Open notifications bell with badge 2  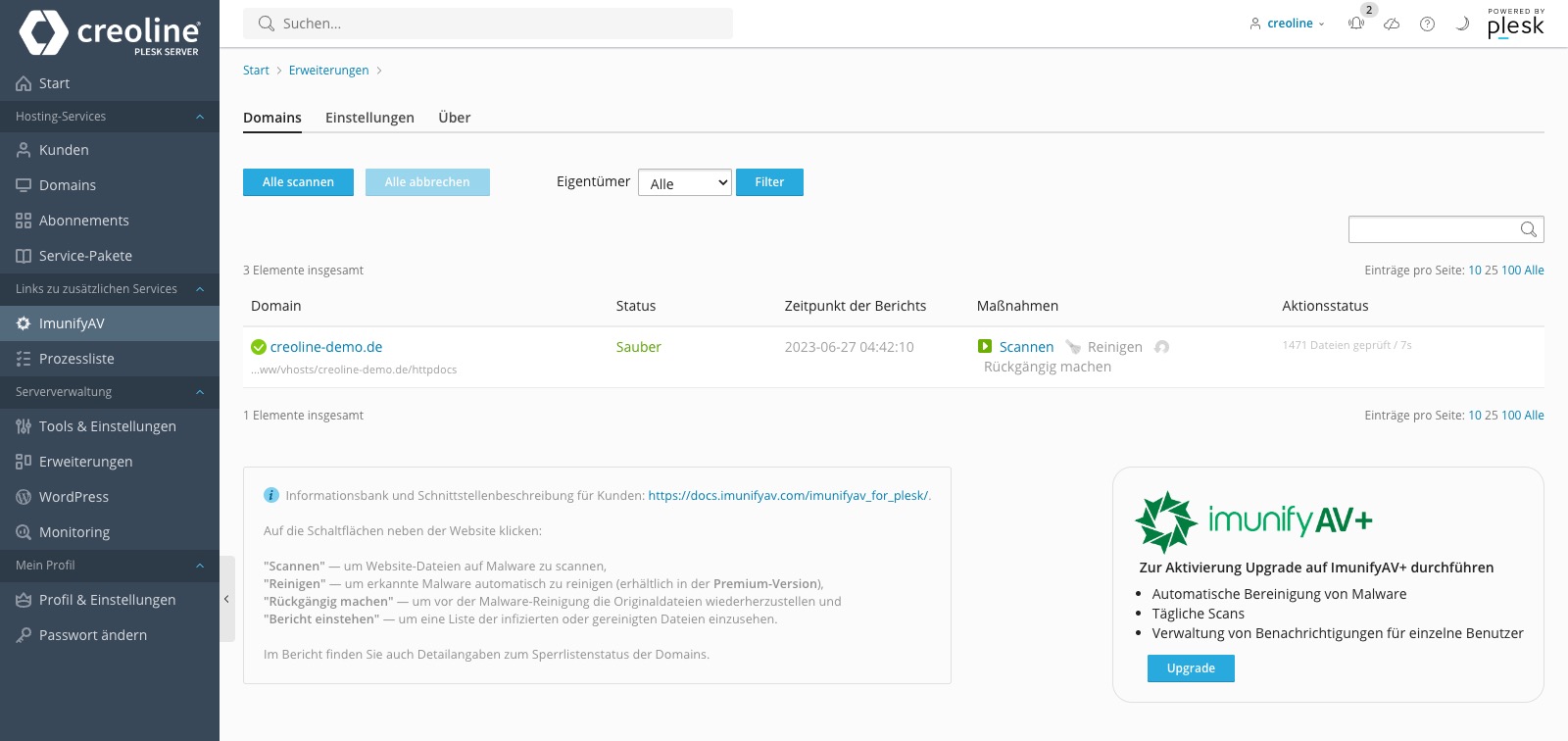[1357, 23]
